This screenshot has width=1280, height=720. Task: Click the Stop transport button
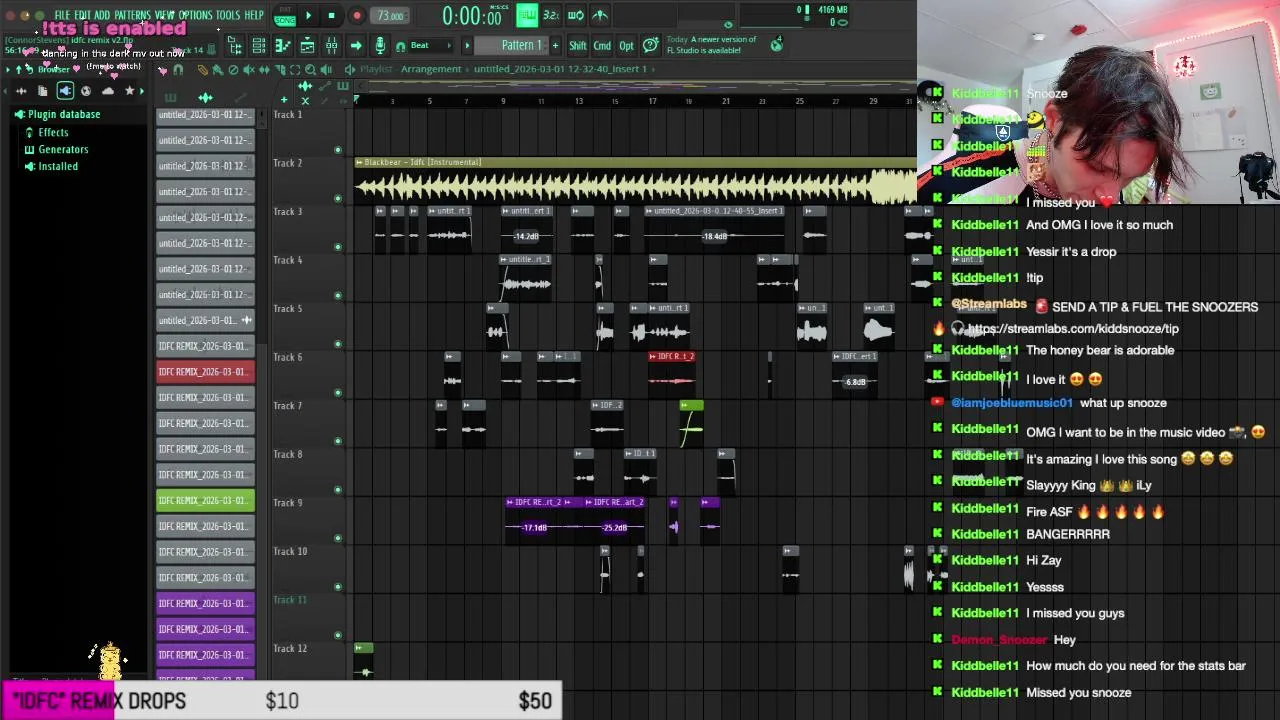pos(332,15)
